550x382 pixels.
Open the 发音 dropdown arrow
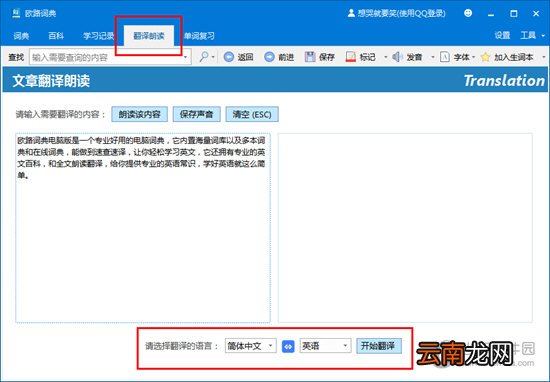(x=432, y=57)
